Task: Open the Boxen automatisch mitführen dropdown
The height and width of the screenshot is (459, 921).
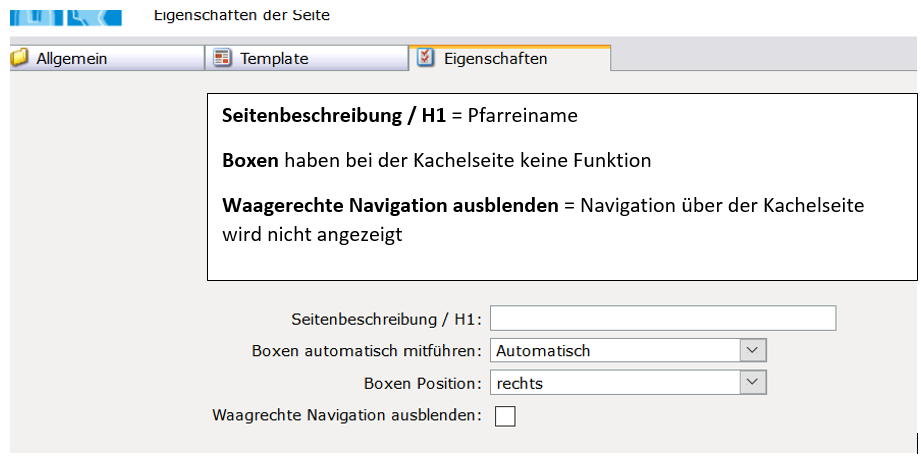Action: point(628,351)
